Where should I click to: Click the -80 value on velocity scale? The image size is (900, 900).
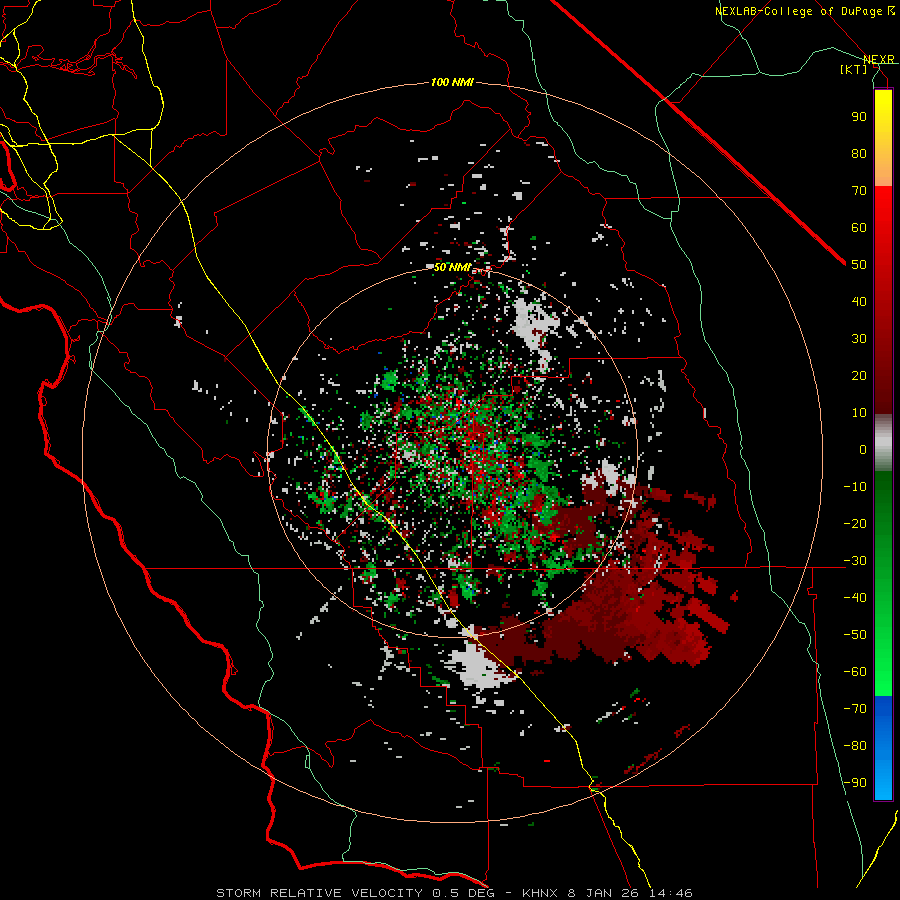coord(855,746)
